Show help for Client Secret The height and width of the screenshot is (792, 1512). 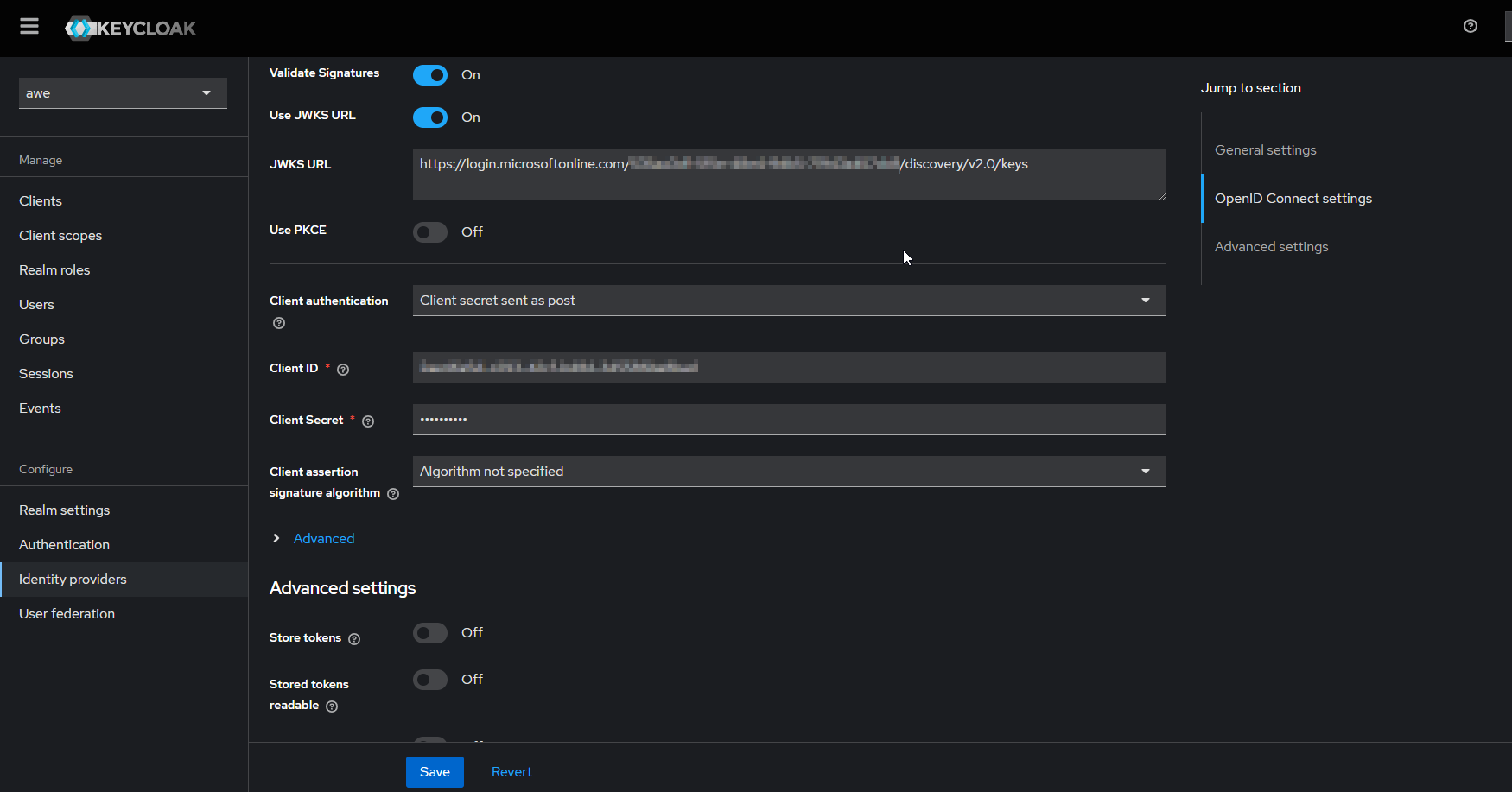(368, 421)
